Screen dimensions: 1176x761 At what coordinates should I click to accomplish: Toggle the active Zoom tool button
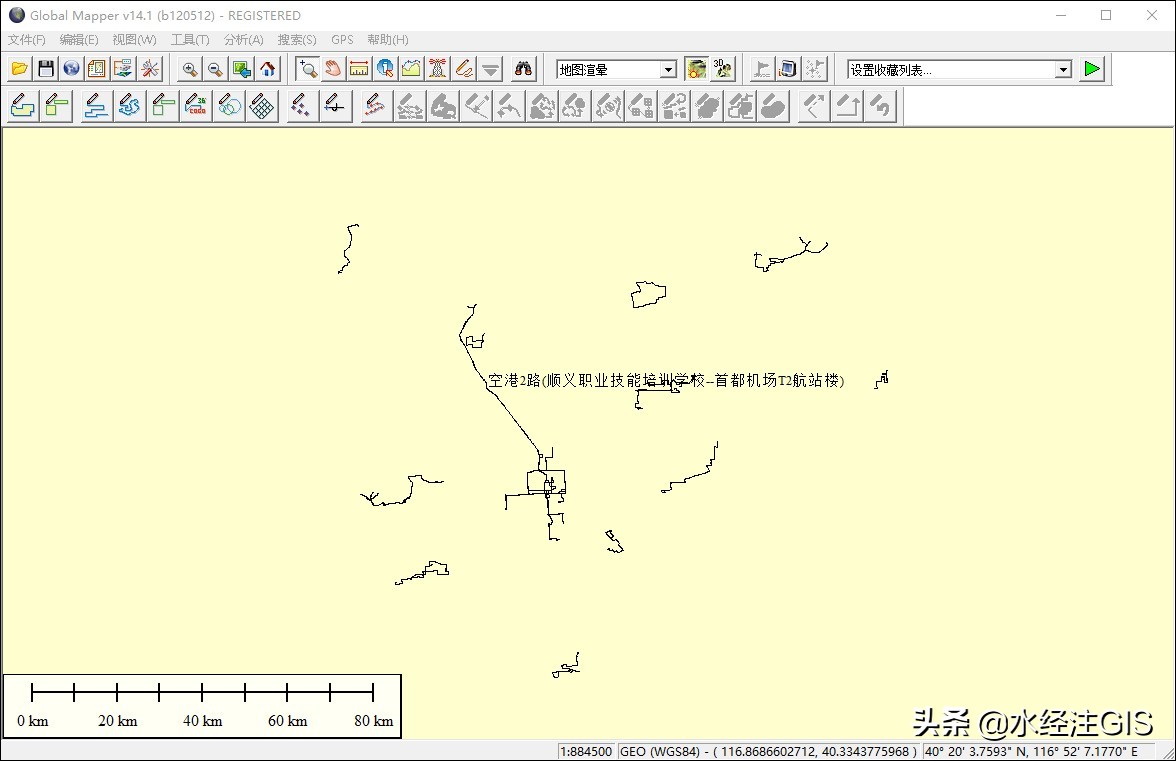pos(307,69)
